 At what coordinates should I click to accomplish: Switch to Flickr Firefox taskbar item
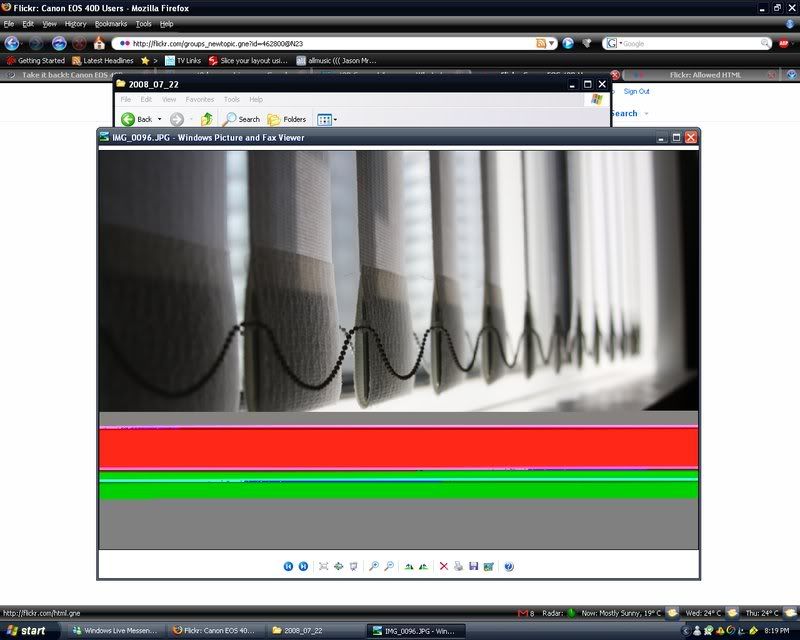(x=214, y=631)
